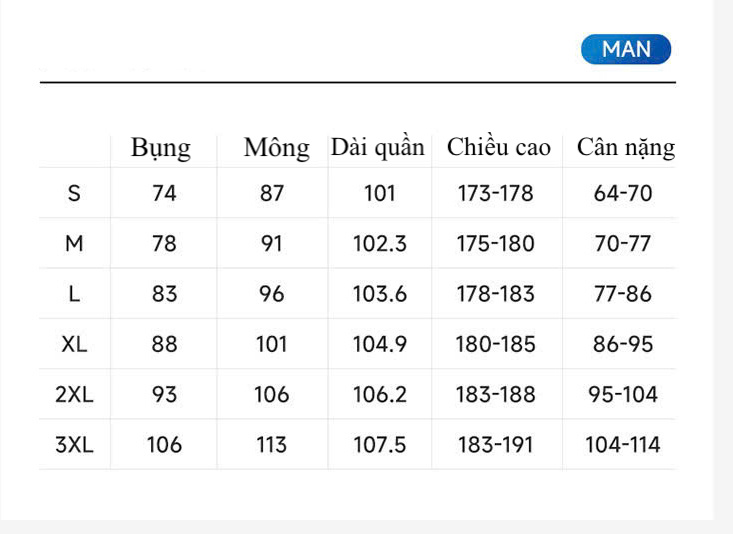This screenshot has width=733, height=534.
Task: Pick the 2XL size row label
Action: 74,395
